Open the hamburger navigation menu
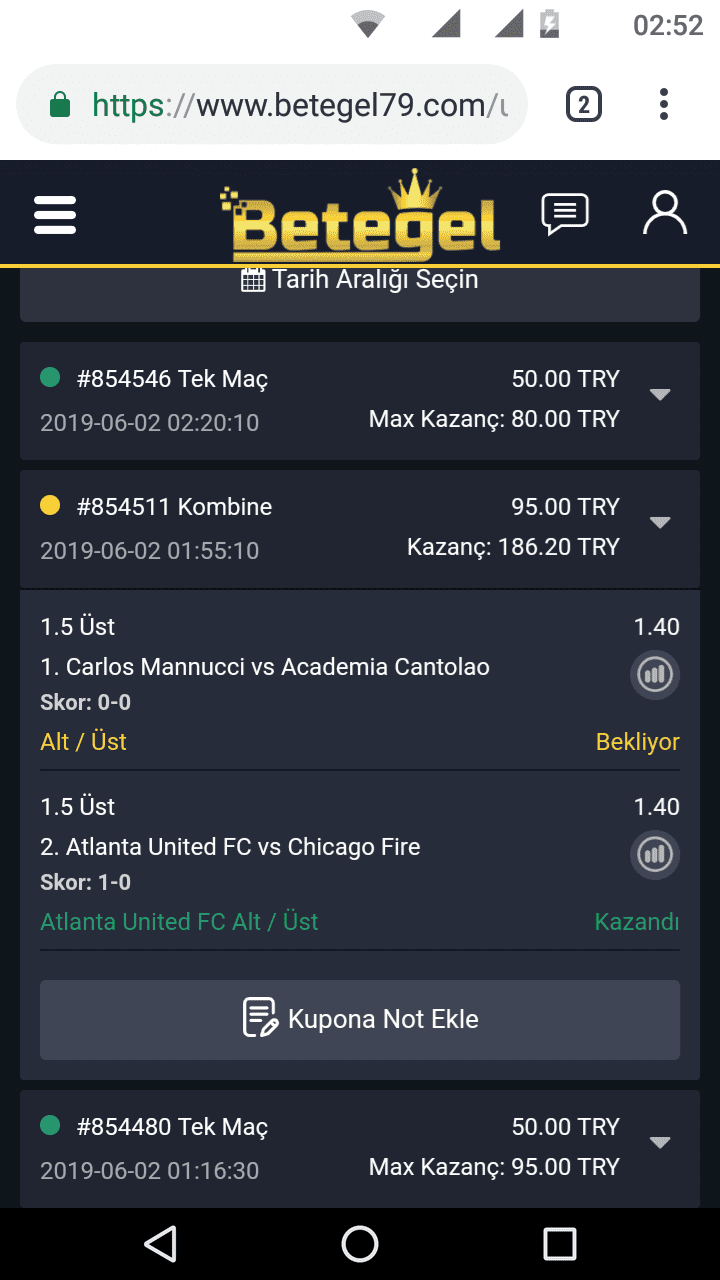720x1280 pixels. point(55,215)
